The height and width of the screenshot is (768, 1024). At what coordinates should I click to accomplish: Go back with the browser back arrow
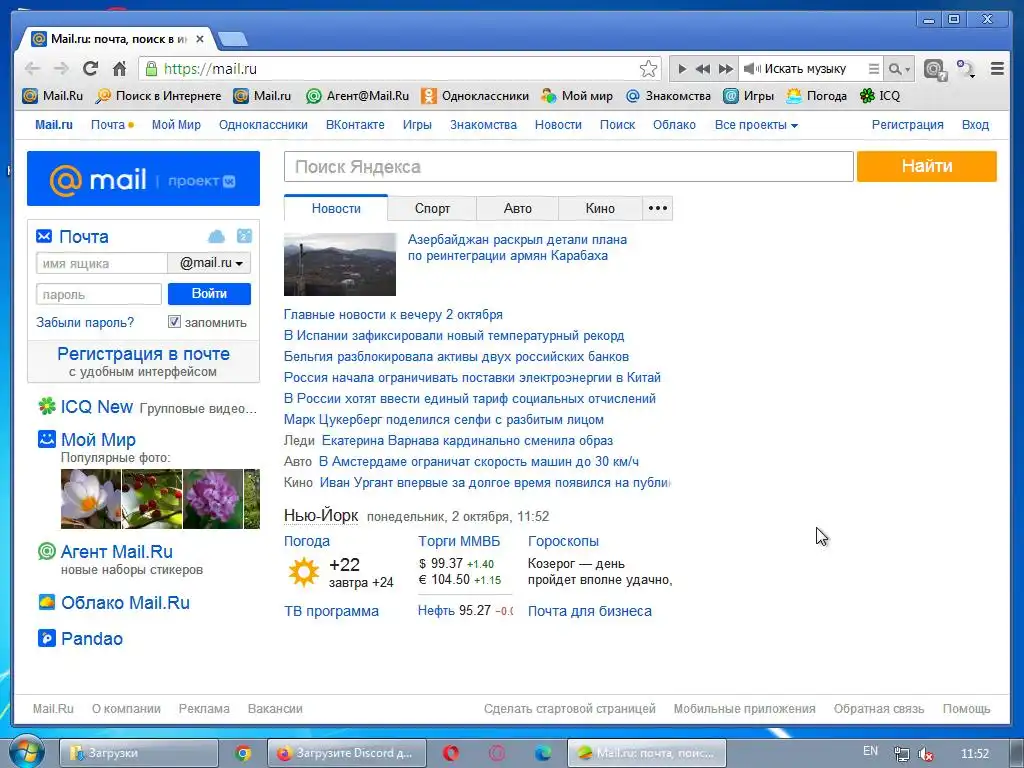point(32,69)
